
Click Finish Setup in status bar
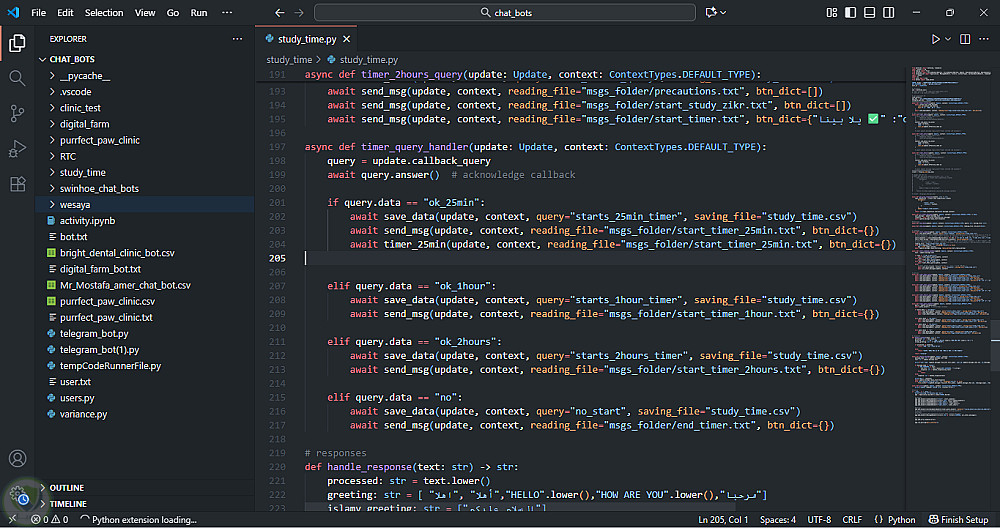pyautogui.click(x=957, y=520)
